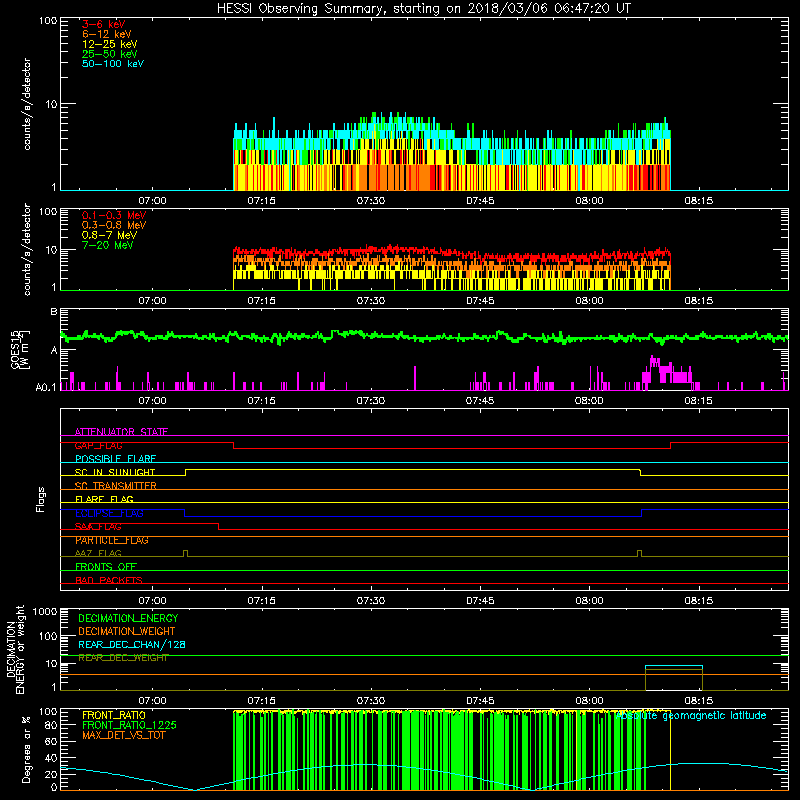Click the 0.1-0.3 MeV legend entry
Image resolution: width=800 pixels, height=800 pixels.
pyautogui.click(x=114, y=215)
